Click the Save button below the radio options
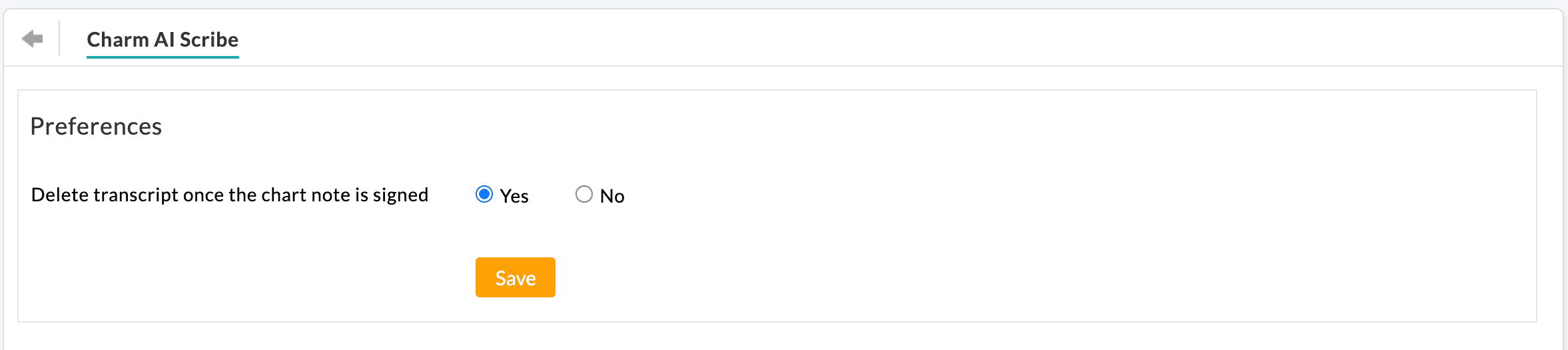The height and width of the screenshot is (350, 1568). [515, 277]
